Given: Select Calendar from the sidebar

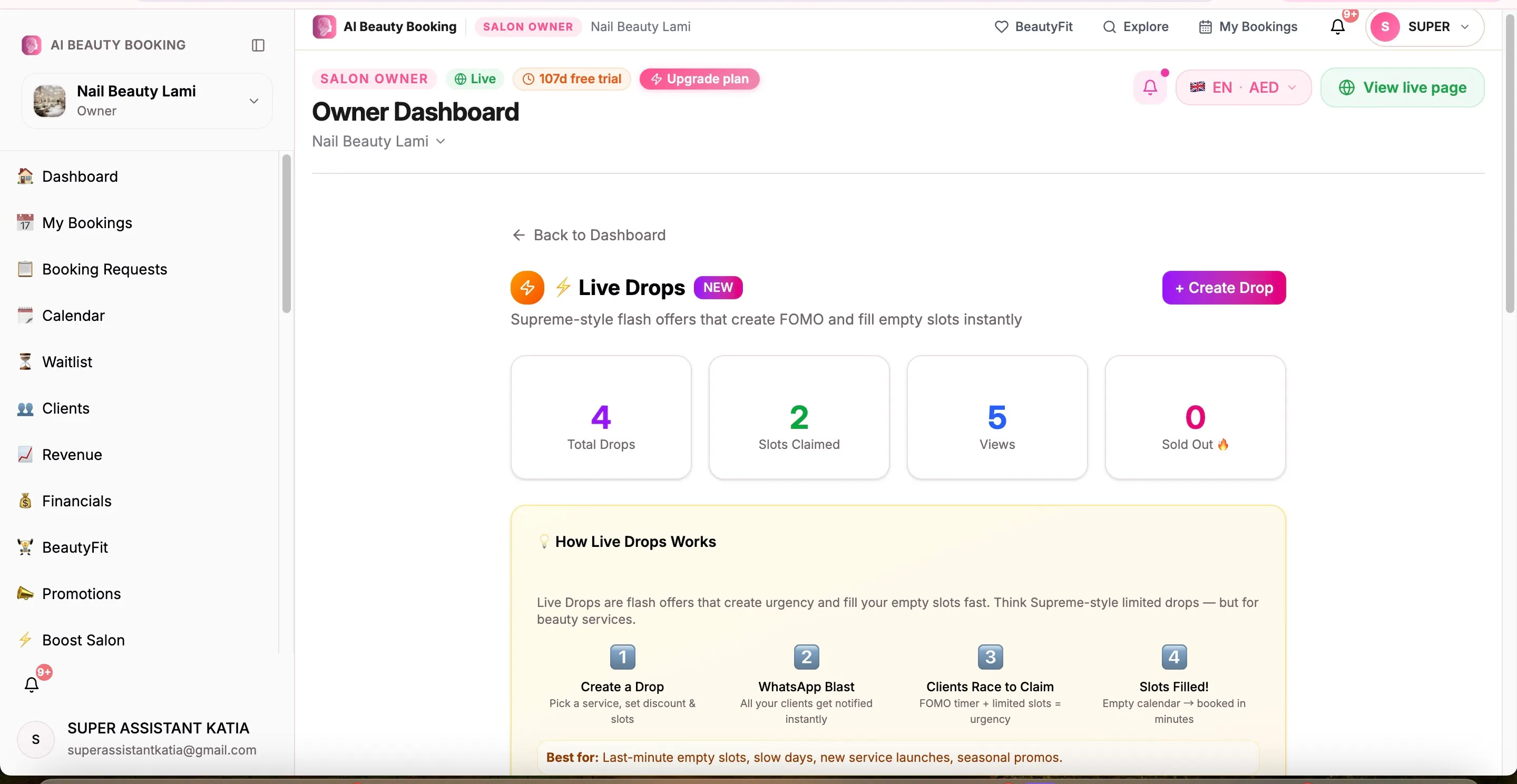Looking at the screenshot, I should coord(61,316).
